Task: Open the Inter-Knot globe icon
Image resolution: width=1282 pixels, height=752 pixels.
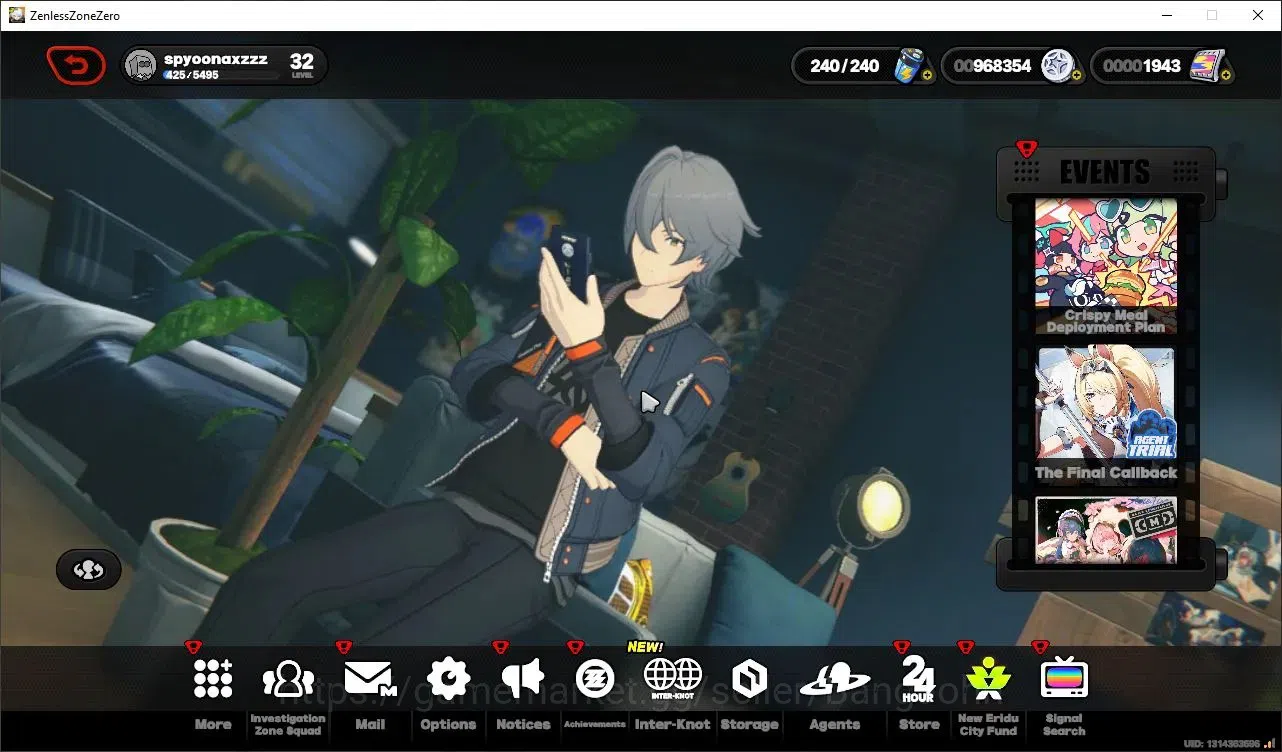Action: coord(672,679)
